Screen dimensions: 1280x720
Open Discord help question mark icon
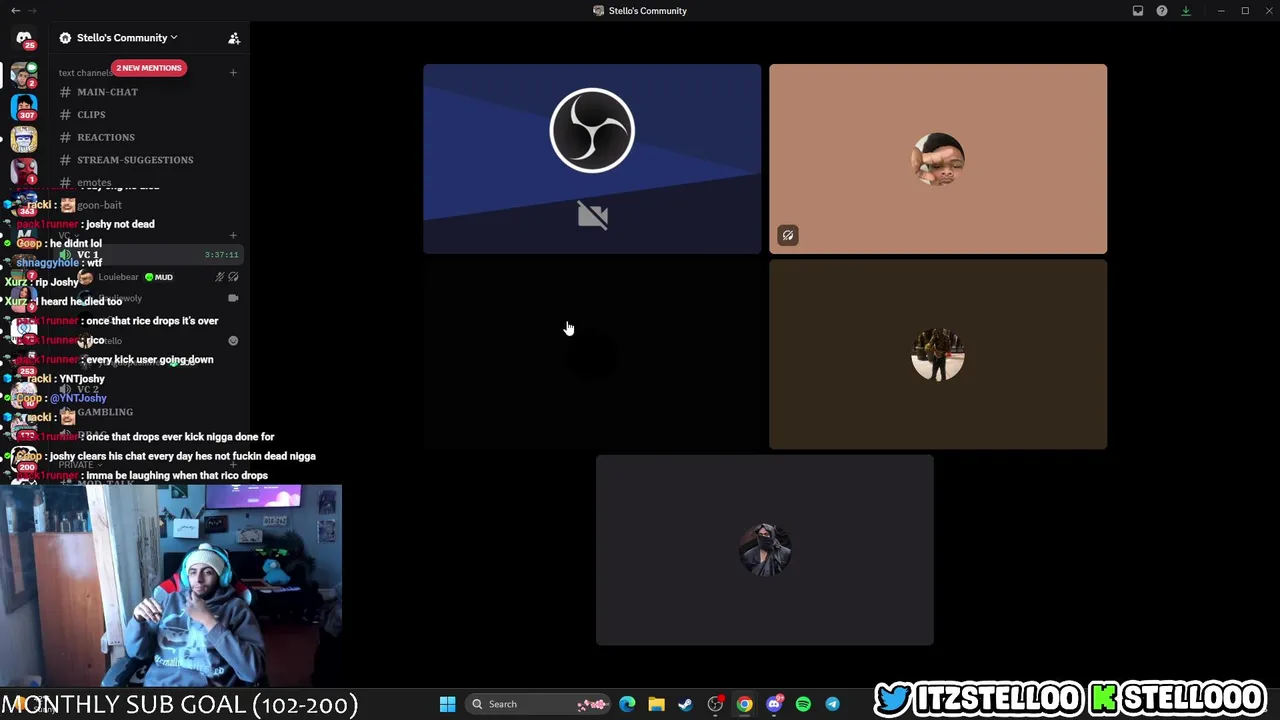[1162, 11]
